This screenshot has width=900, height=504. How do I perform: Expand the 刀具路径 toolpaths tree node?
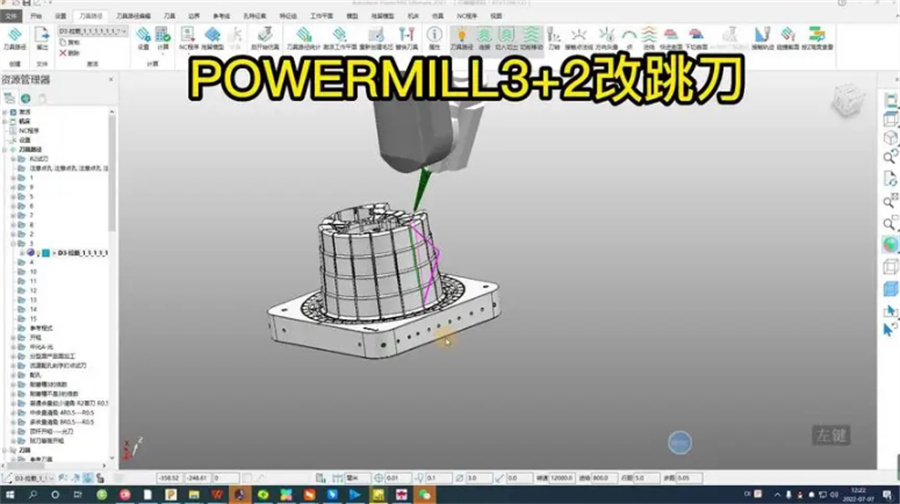coord(5,149)
